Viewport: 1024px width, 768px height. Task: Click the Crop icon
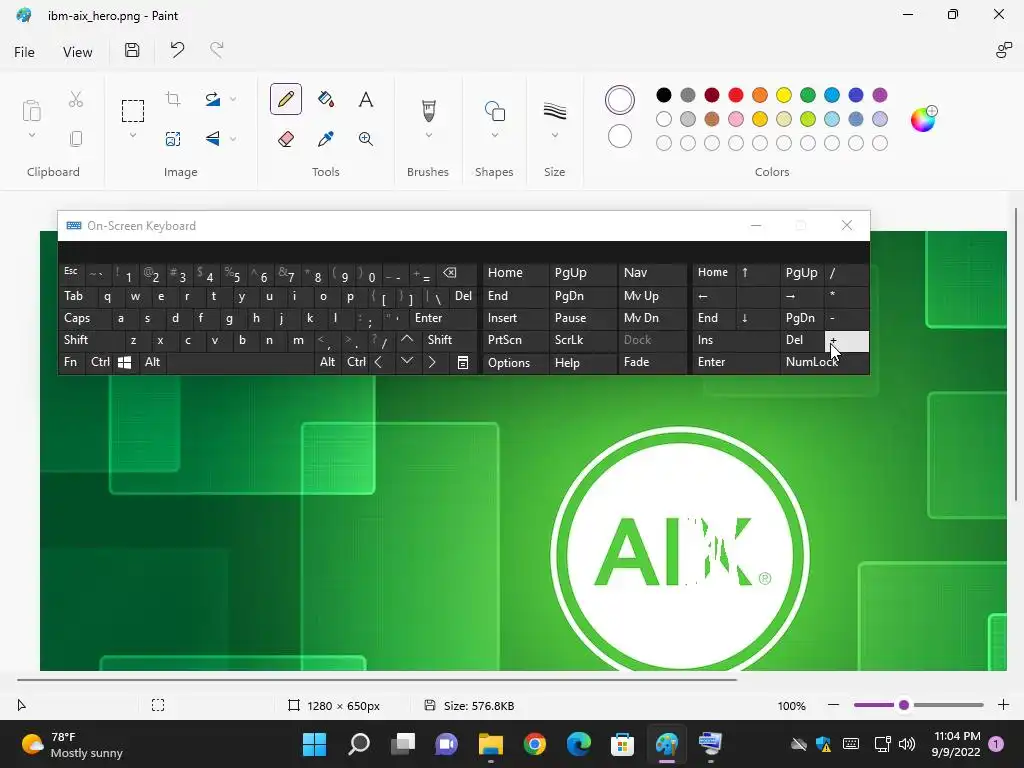tap(173, 99)
